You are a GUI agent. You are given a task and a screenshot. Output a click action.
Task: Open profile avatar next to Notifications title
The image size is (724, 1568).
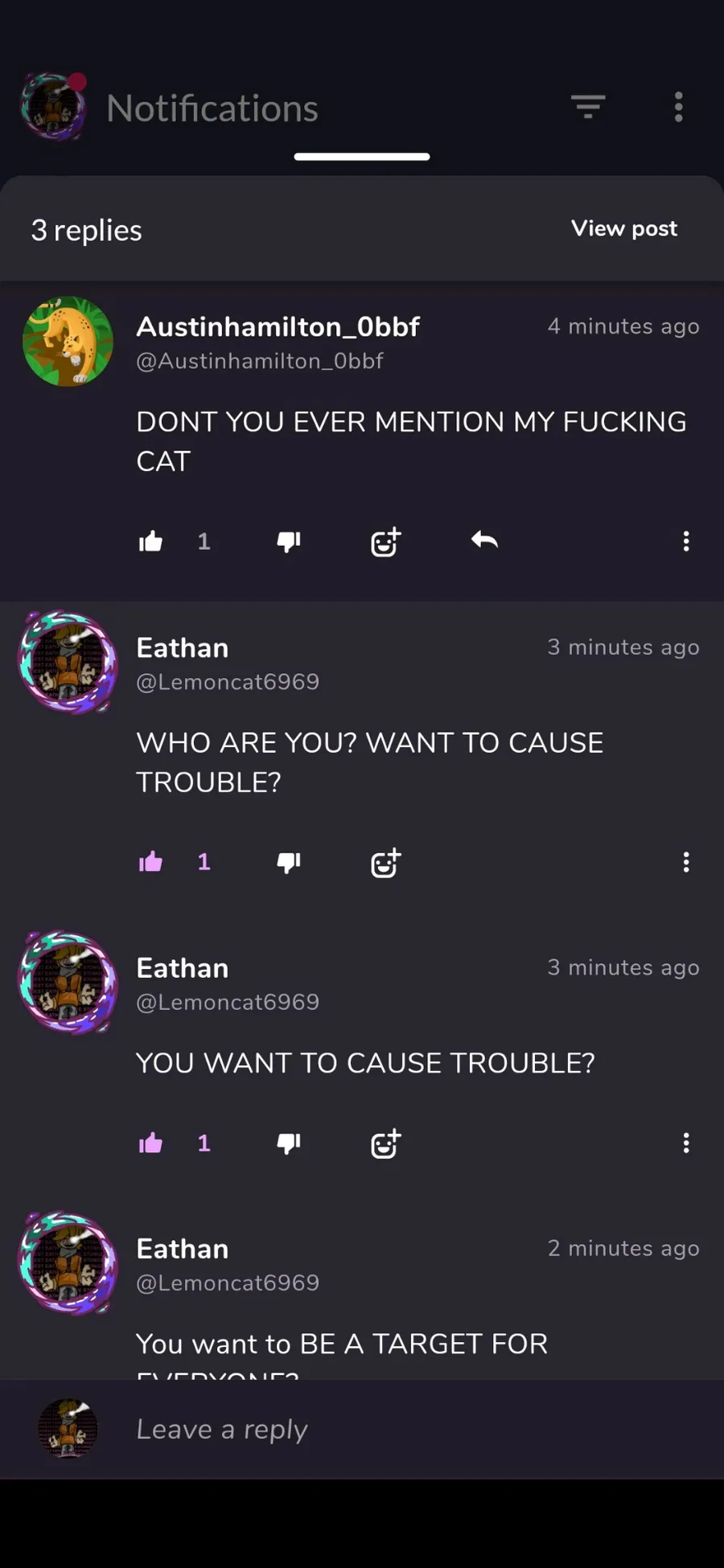(54, 107)
